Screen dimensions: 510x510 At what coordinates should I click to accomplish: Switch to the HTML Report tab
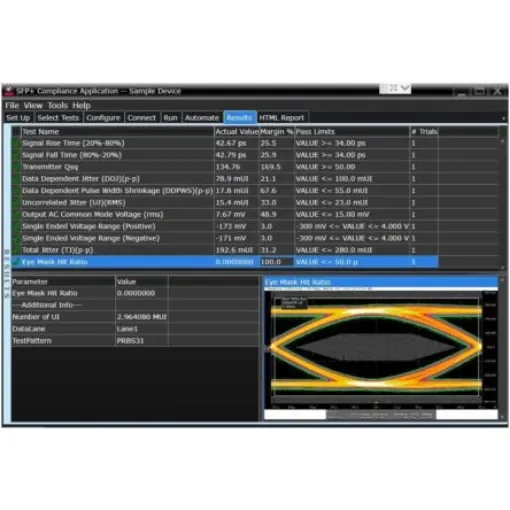[282, 118]
